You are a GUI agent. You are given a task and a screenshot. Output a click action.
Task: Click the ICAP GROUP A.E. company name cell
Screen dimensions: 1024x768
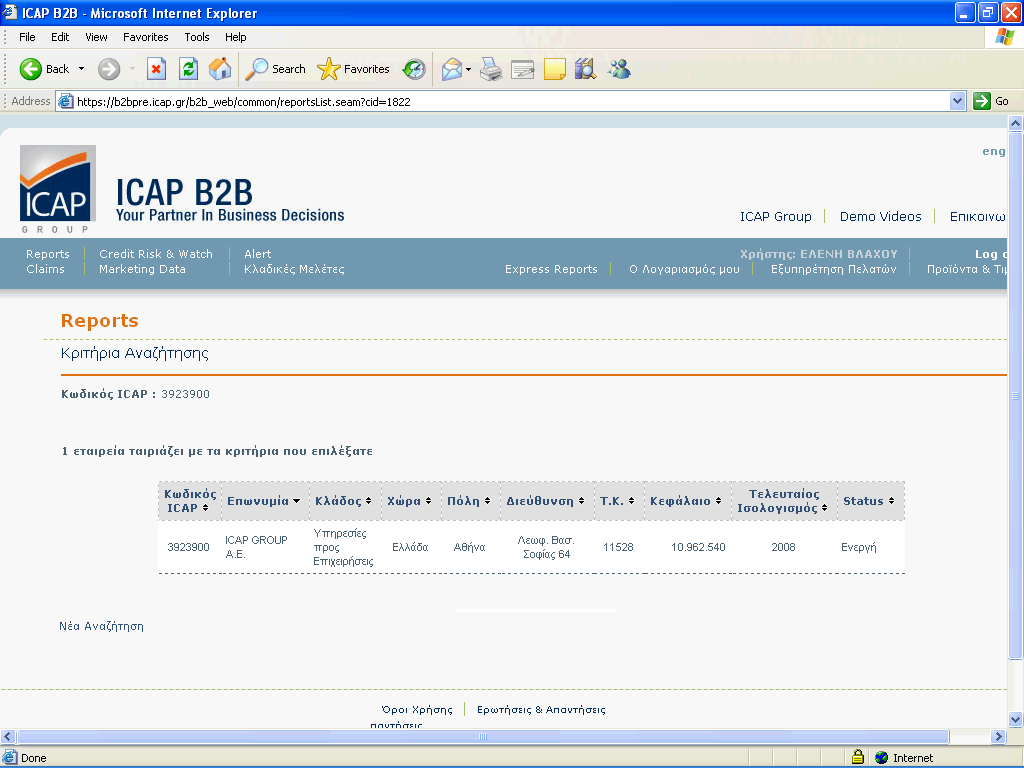(256, 547)
